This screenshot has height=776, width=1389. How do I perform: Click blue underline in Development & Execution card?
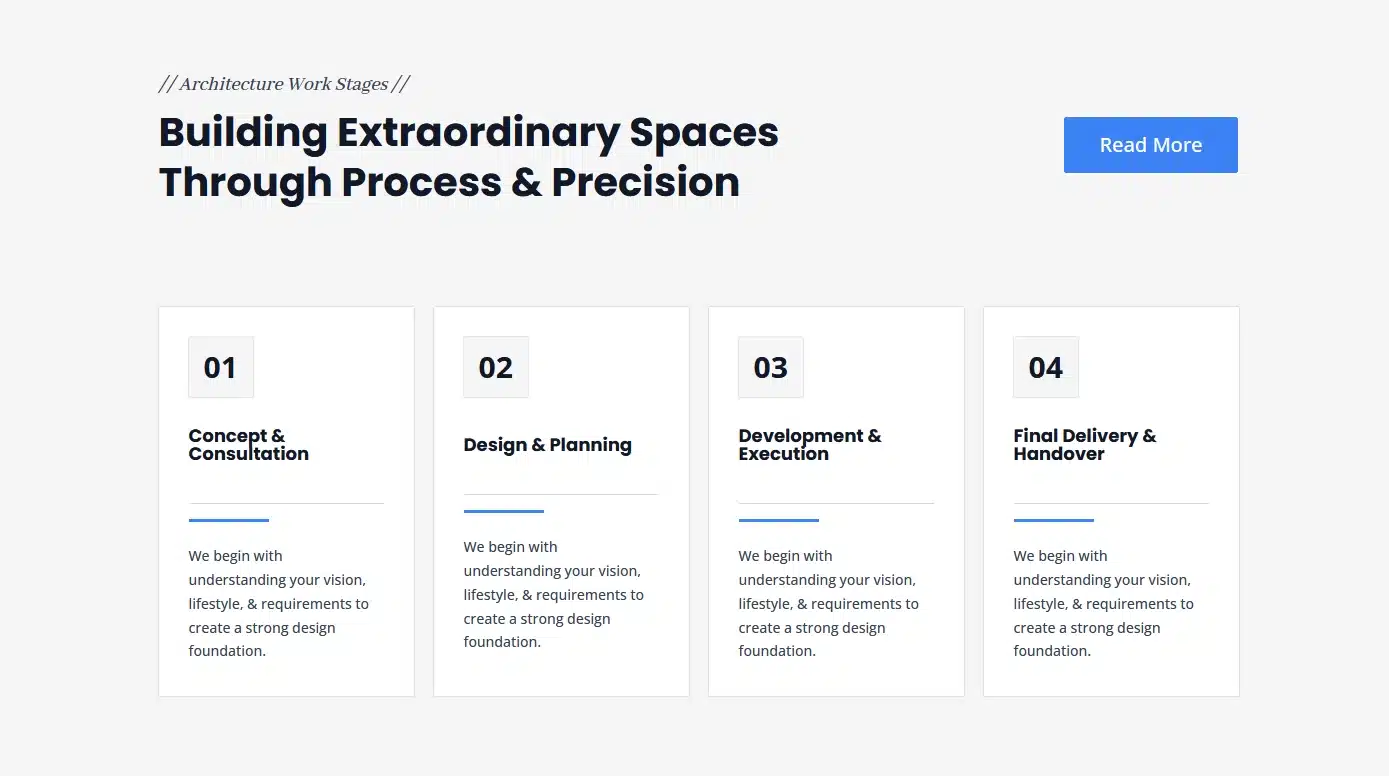779,520
